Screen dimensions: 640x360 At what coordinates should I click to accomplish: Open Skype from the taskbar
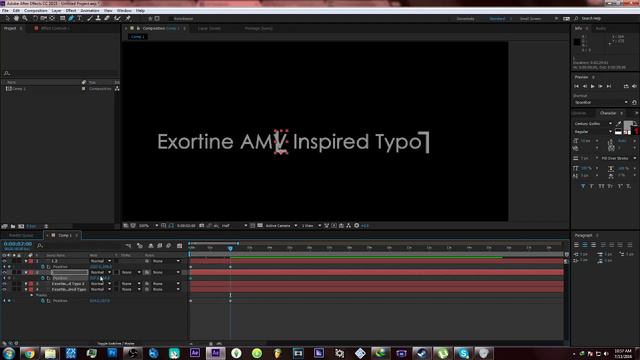coord(463,353)
